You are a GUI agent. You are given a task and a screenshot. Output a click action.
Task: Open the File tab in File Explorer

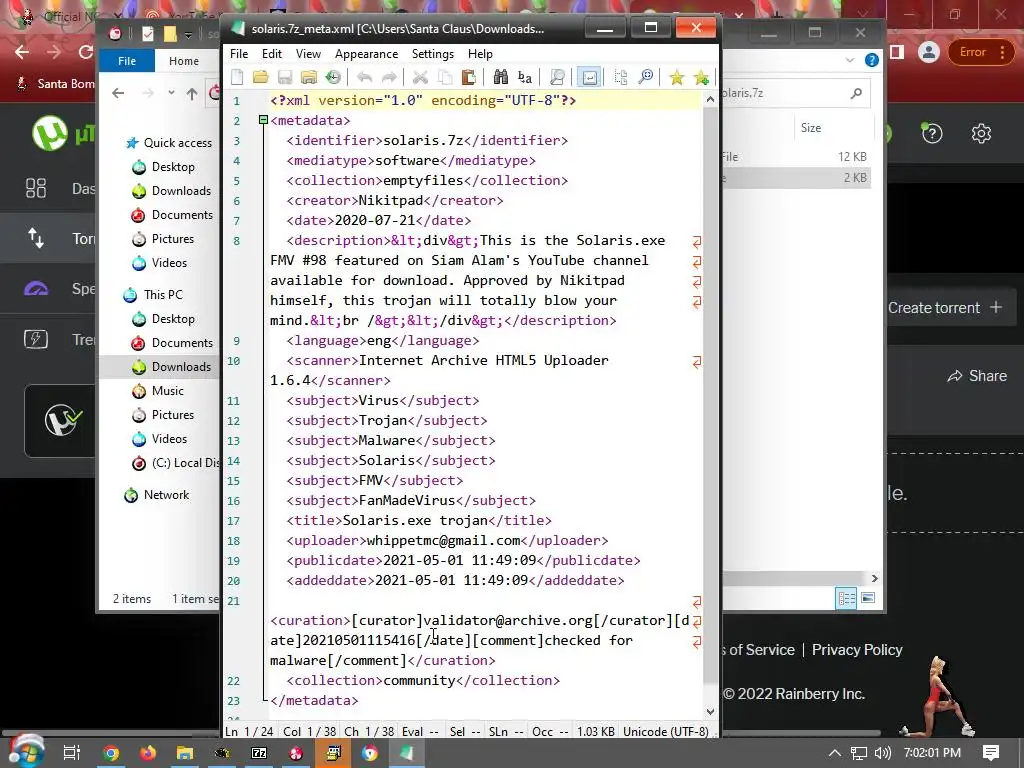point(127,61)
